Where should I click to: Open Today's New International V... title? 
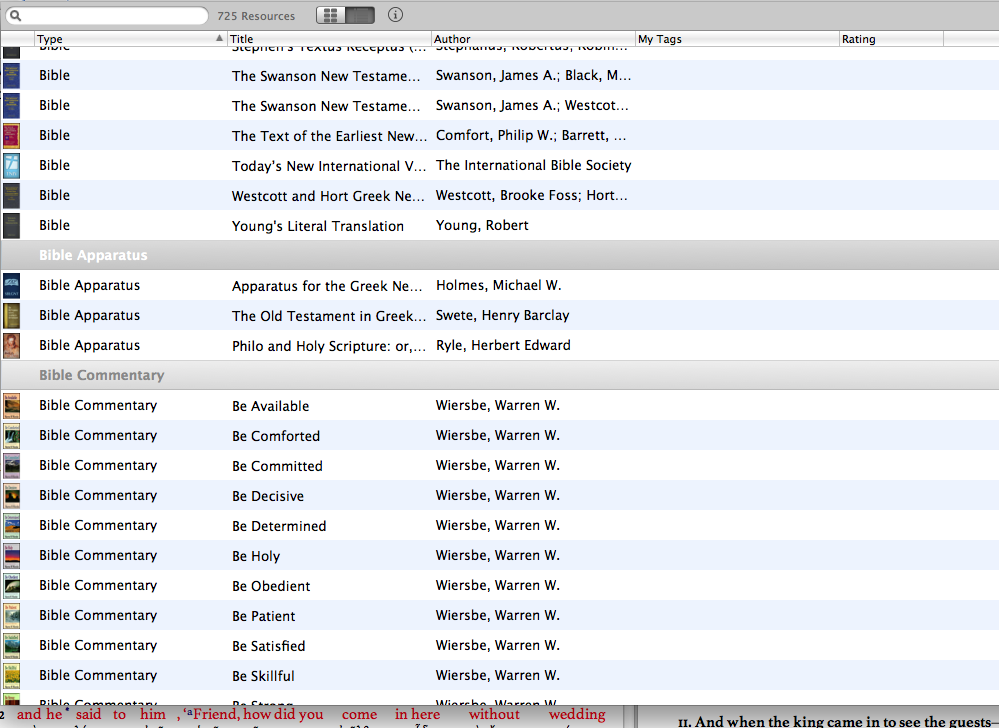click(x=329, y=166)
